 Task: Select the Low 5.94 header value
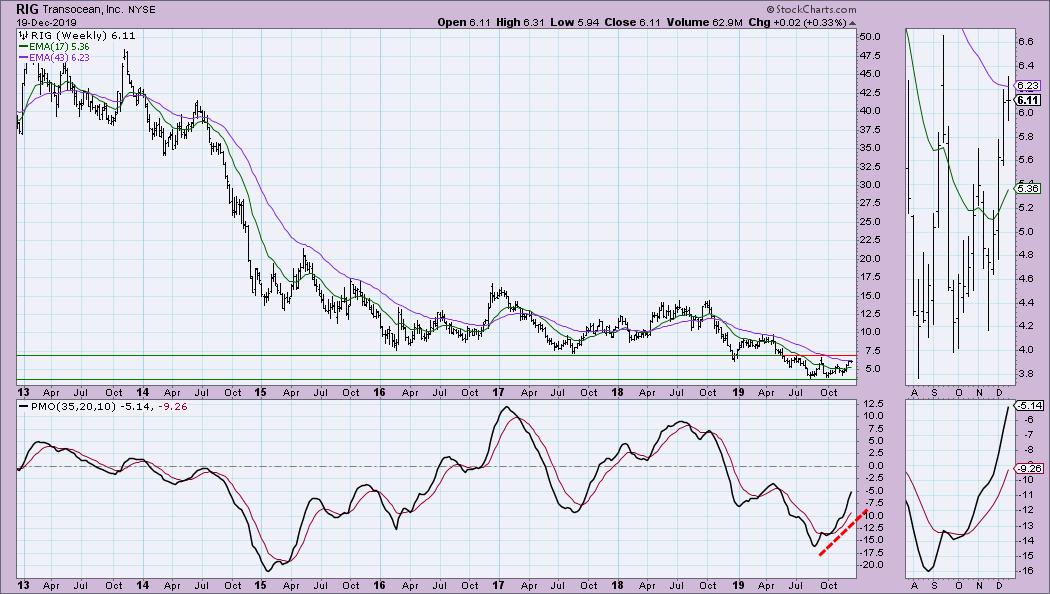click(x=575, y=22)
